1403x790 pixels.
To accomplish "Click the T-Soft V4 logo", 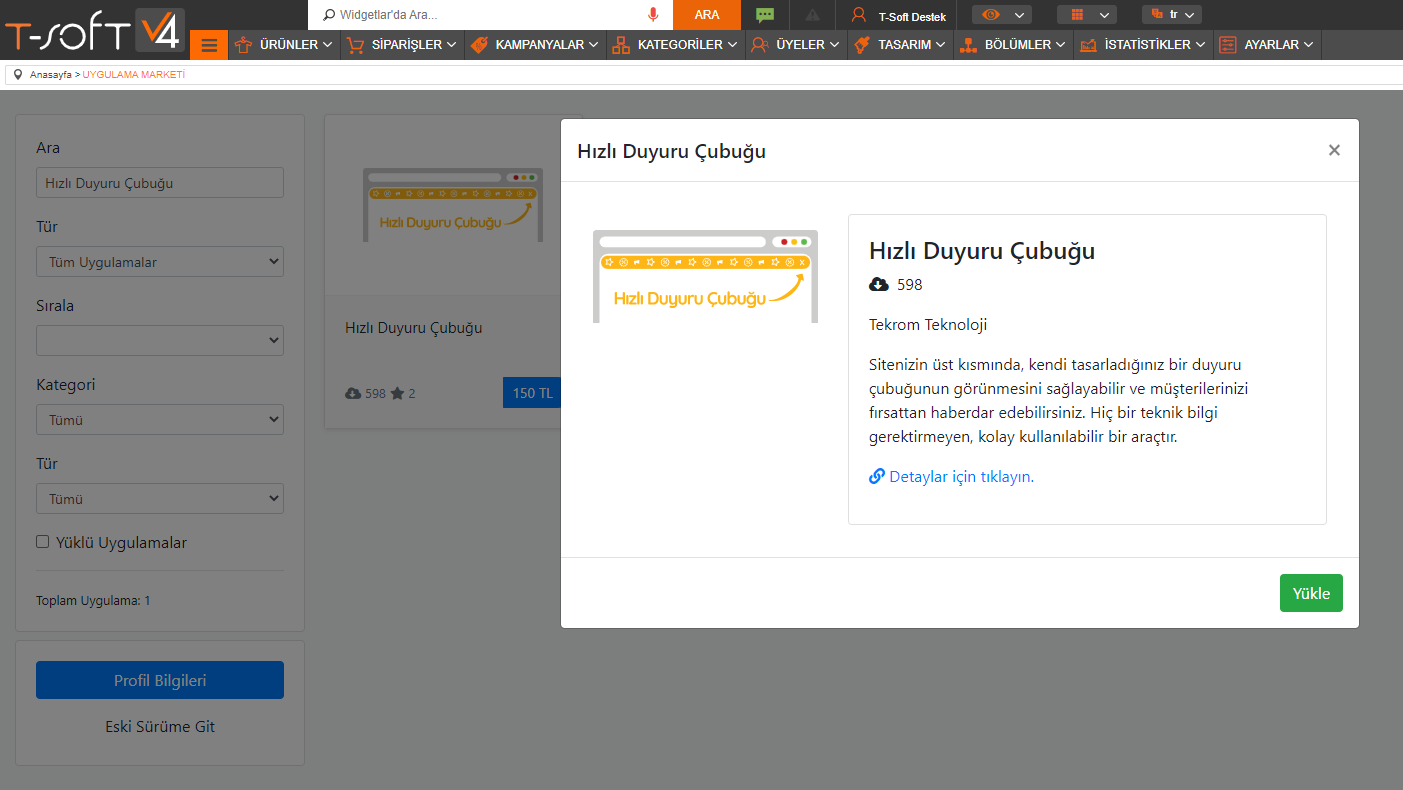I will [93, 30].
